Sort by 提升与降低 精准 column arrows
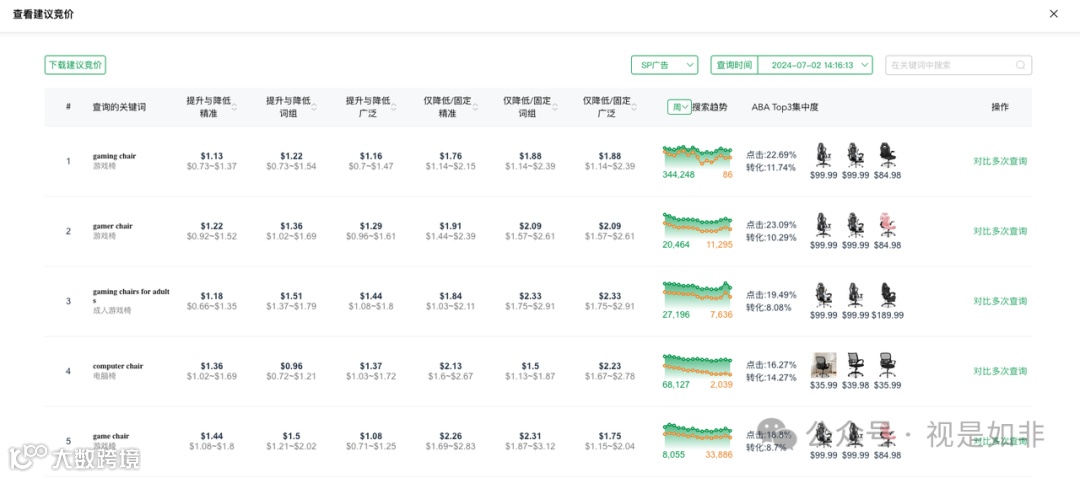The image size is (1080, 478). click(234, 107)
